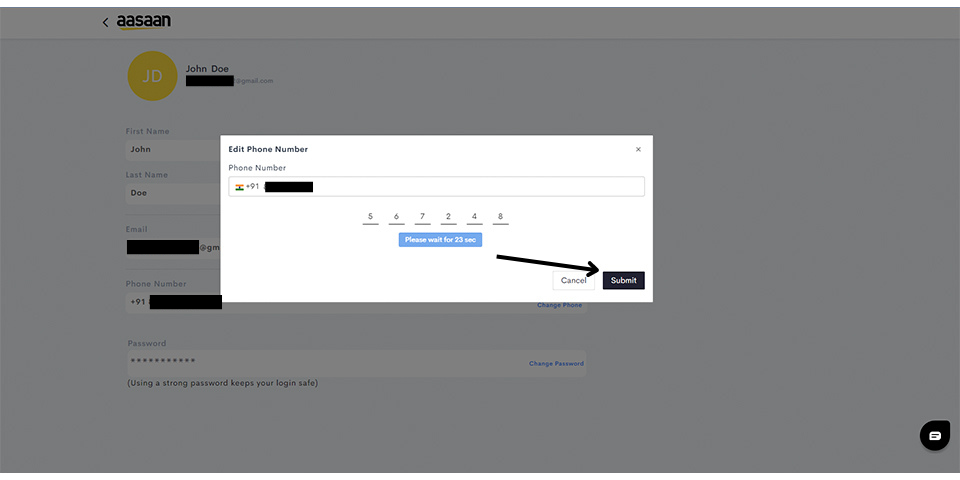
Task: Open the chat support widget
Action: click(934, 436)
